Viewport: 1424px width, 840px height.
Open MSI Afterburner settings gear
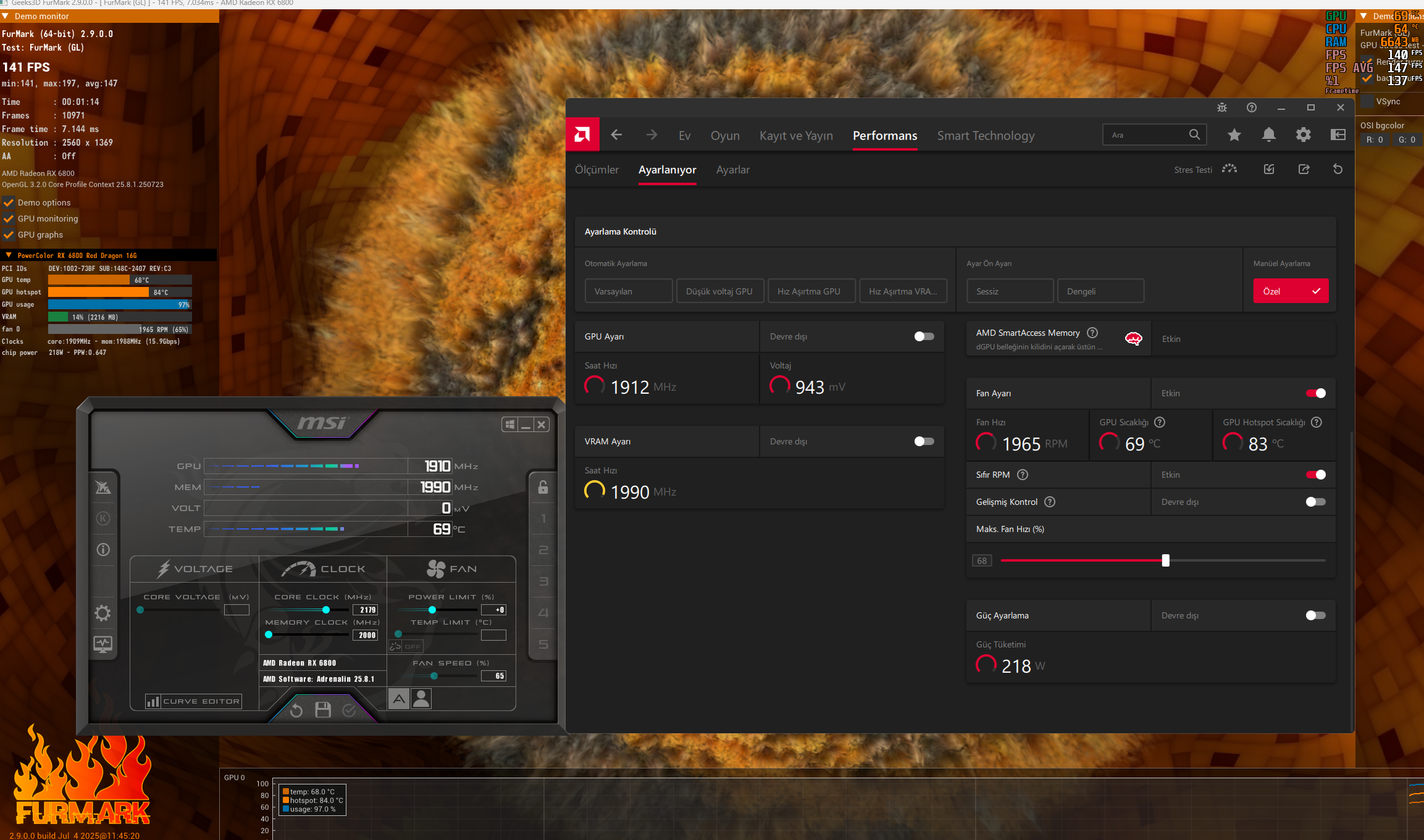103,613
